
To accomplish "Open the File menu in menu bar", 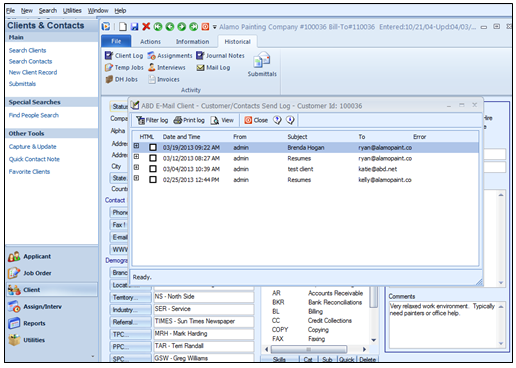I will tap(10, 11).
